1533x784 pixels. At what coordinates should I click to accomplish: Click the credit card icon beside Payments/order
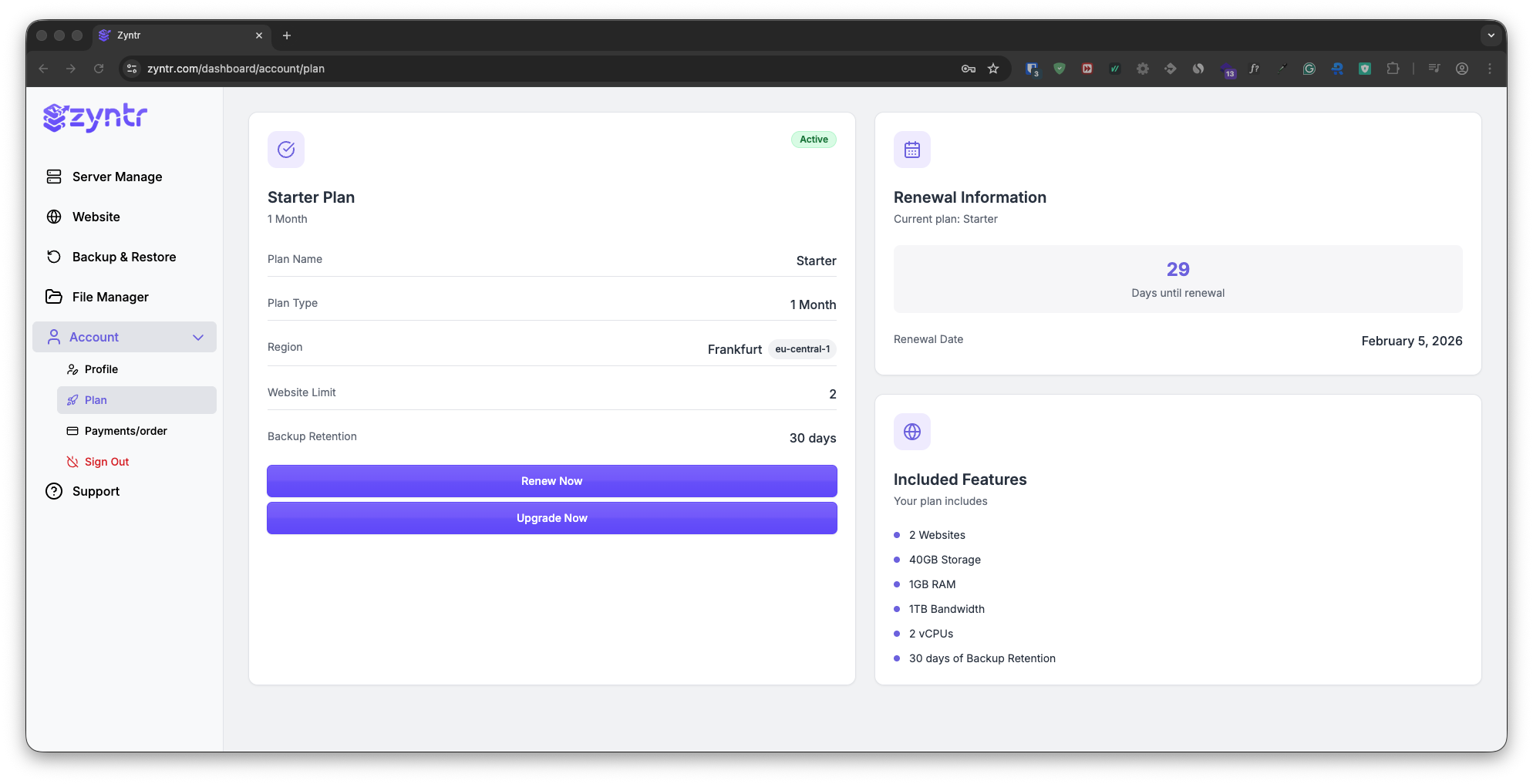pos(72,431)
